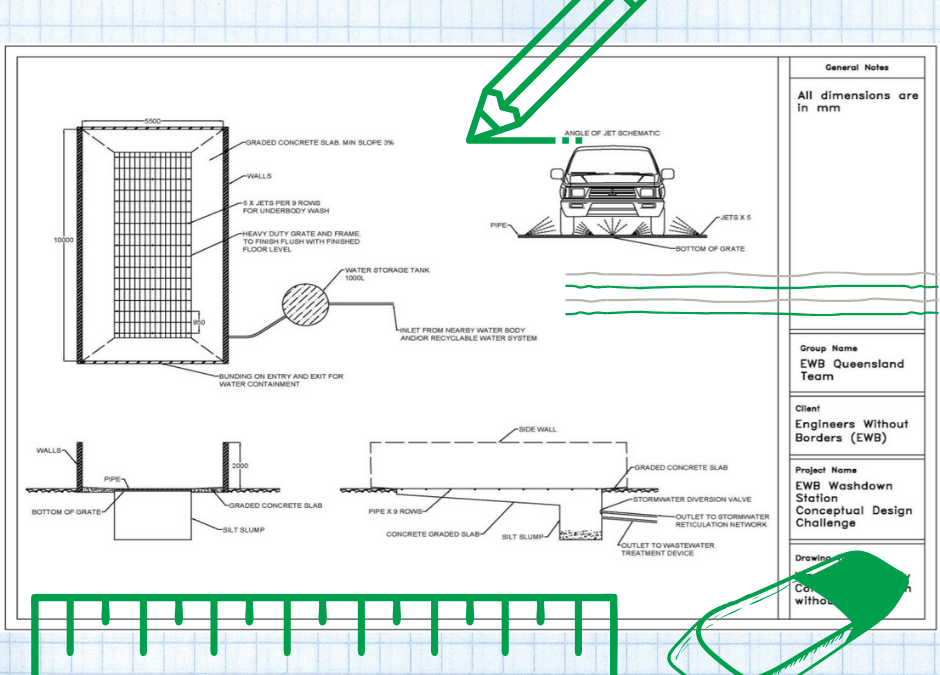Select the "PIPE X 9 ROWS" label

[x=395, y=511]
